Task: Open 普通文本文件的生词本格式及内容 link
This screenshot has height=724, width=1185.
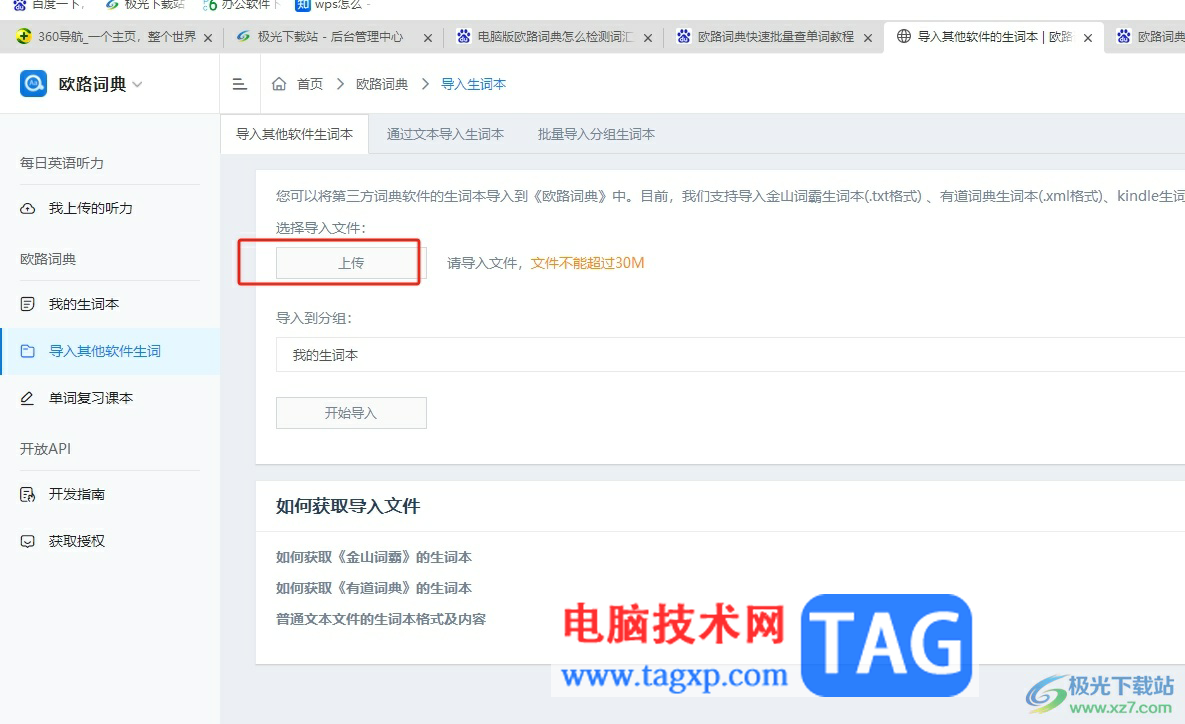Action: pyautogui.click(x=381, y=619)
